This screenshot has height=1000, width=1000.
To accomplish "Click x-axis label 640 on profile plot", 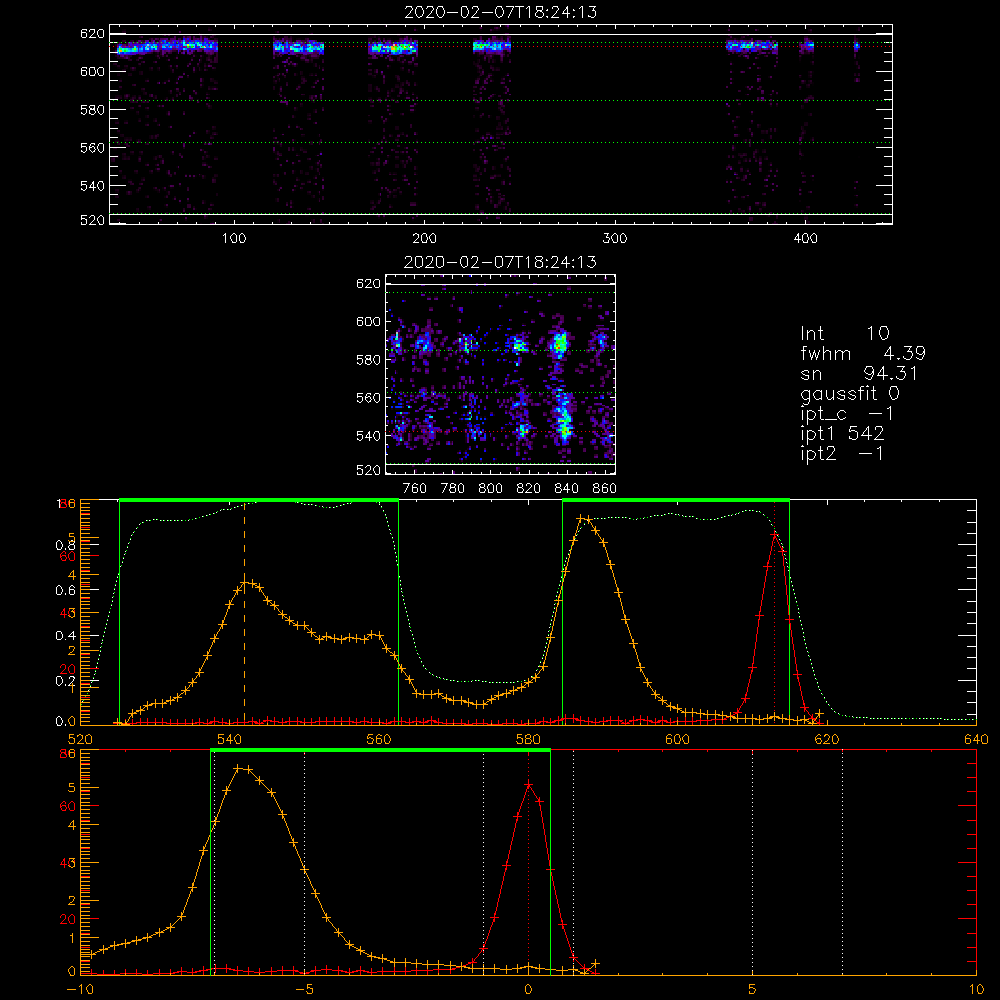I will tap(976, 740).
